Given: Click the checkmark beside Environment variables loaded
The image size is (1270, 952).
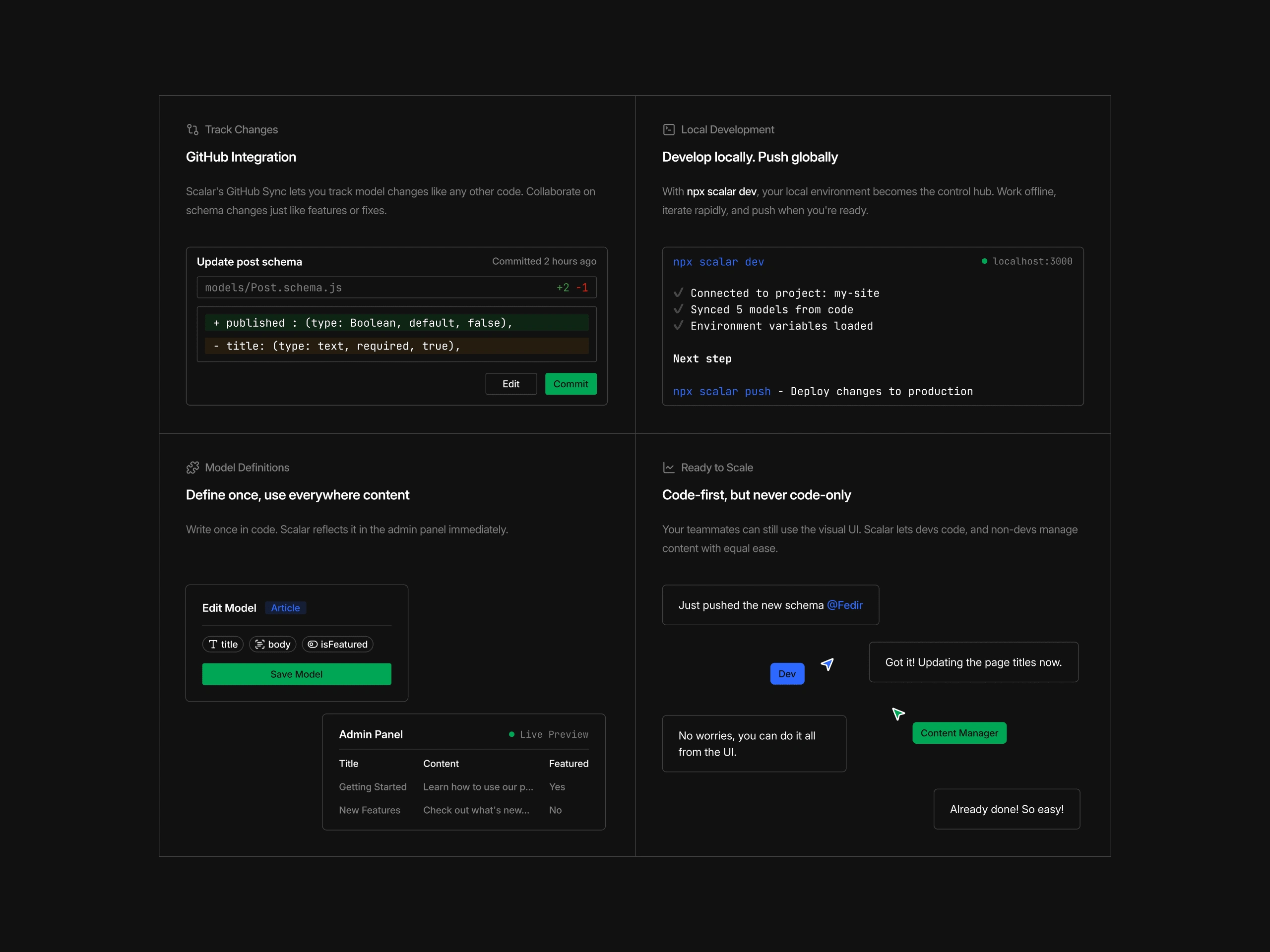Looking at the screenshot, I should click(678, 325).
